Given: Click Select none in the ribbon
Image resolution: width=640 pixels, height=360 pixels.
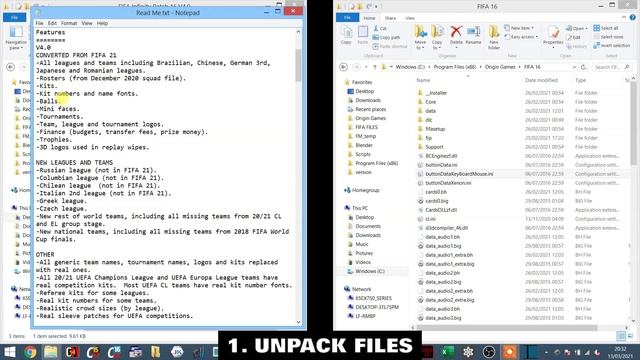Looking at the screenshot, I should [608, 37].
